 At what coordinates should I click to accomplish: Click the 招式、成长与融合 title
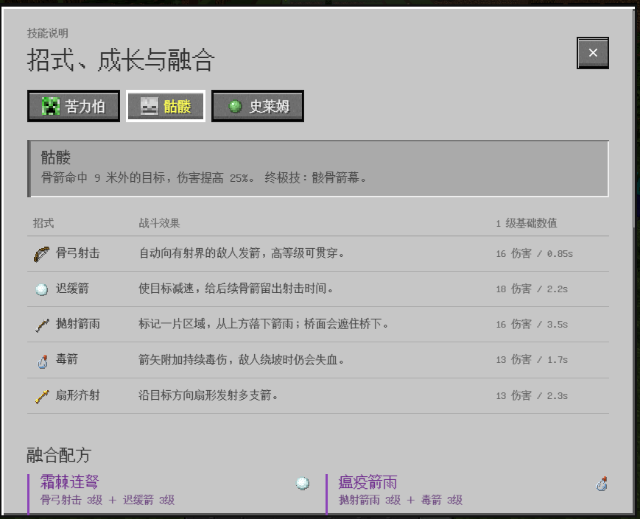click(120, 60)
